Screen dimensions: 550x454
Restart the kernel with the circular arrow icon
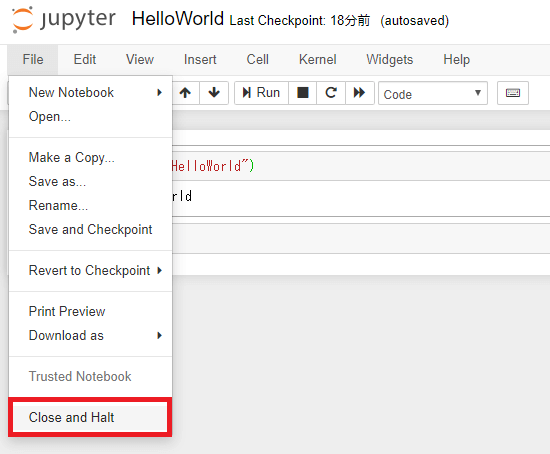pyautogui.click(x=331, y=93)
